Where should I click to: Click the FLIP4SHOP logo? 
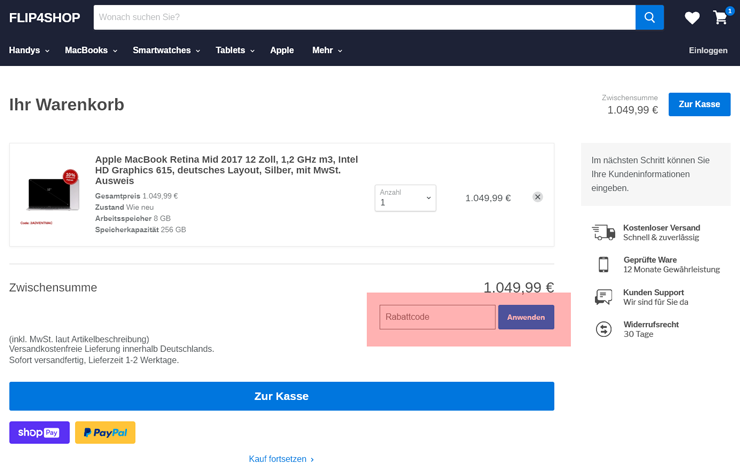click(x=44, y=17)
